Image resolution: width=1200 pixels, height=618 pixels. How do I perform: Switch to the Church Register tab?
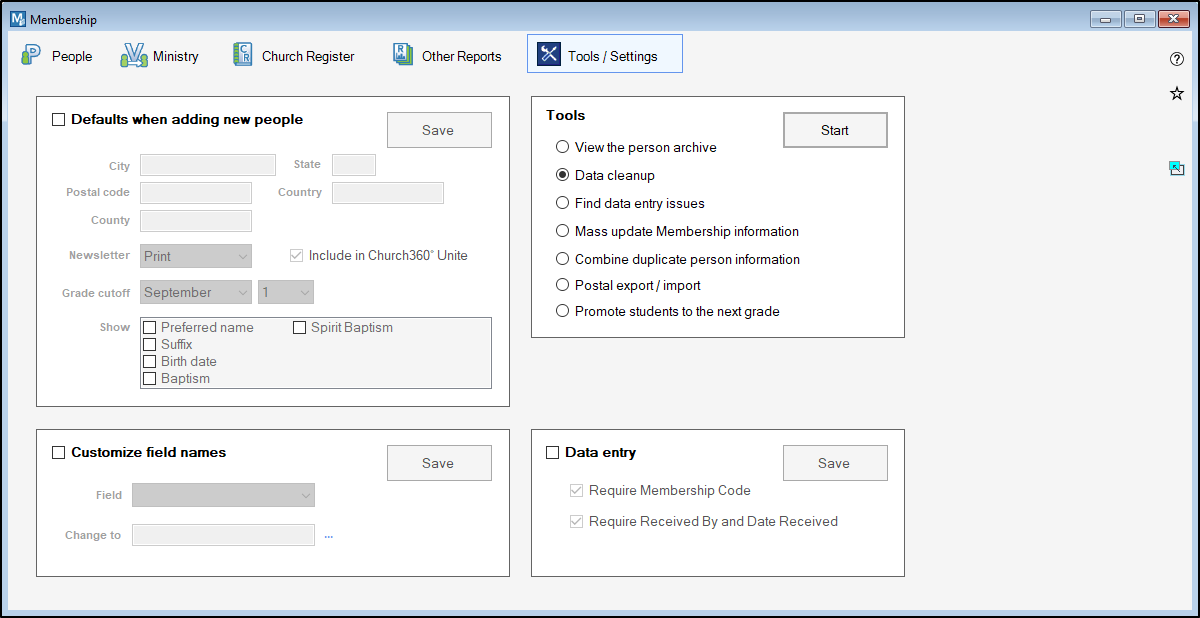coord(307,57)
